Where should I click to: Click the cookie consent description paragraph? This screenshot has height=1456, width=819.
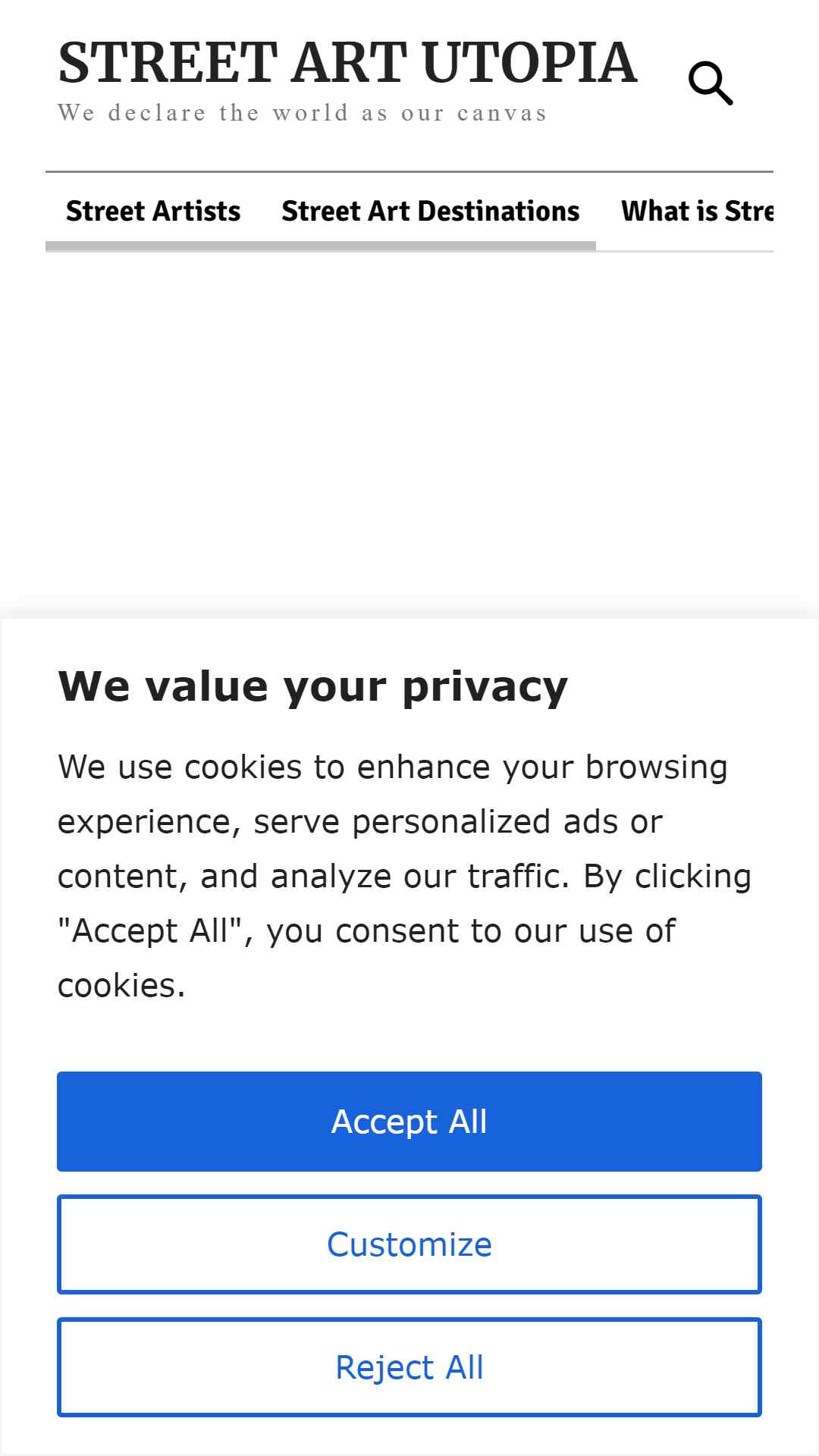(405, 876)
